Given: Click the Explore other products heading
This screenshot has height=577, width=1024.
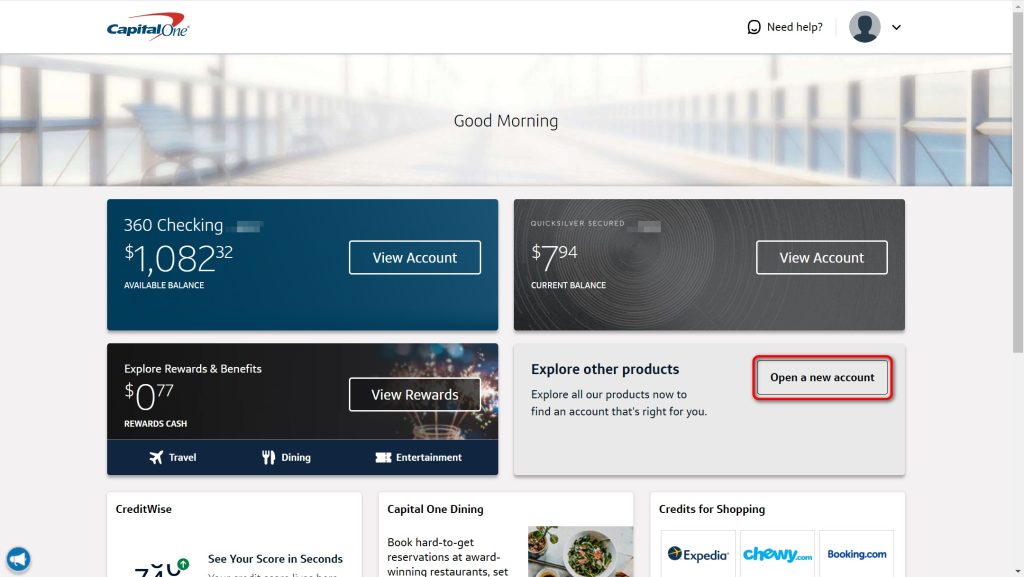Looking at the screenshot, I should pyautogui.click(x=605, y=369).
